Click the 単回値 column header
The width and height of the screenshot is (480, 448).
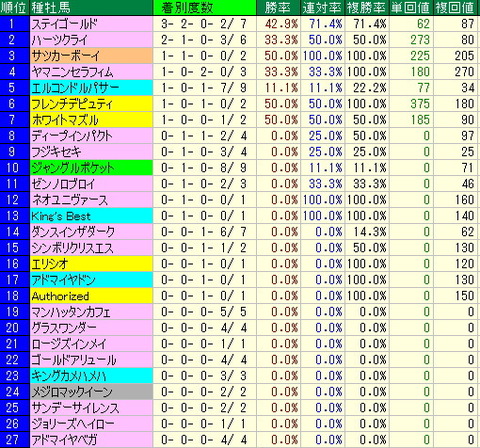[x=411, y=7]
